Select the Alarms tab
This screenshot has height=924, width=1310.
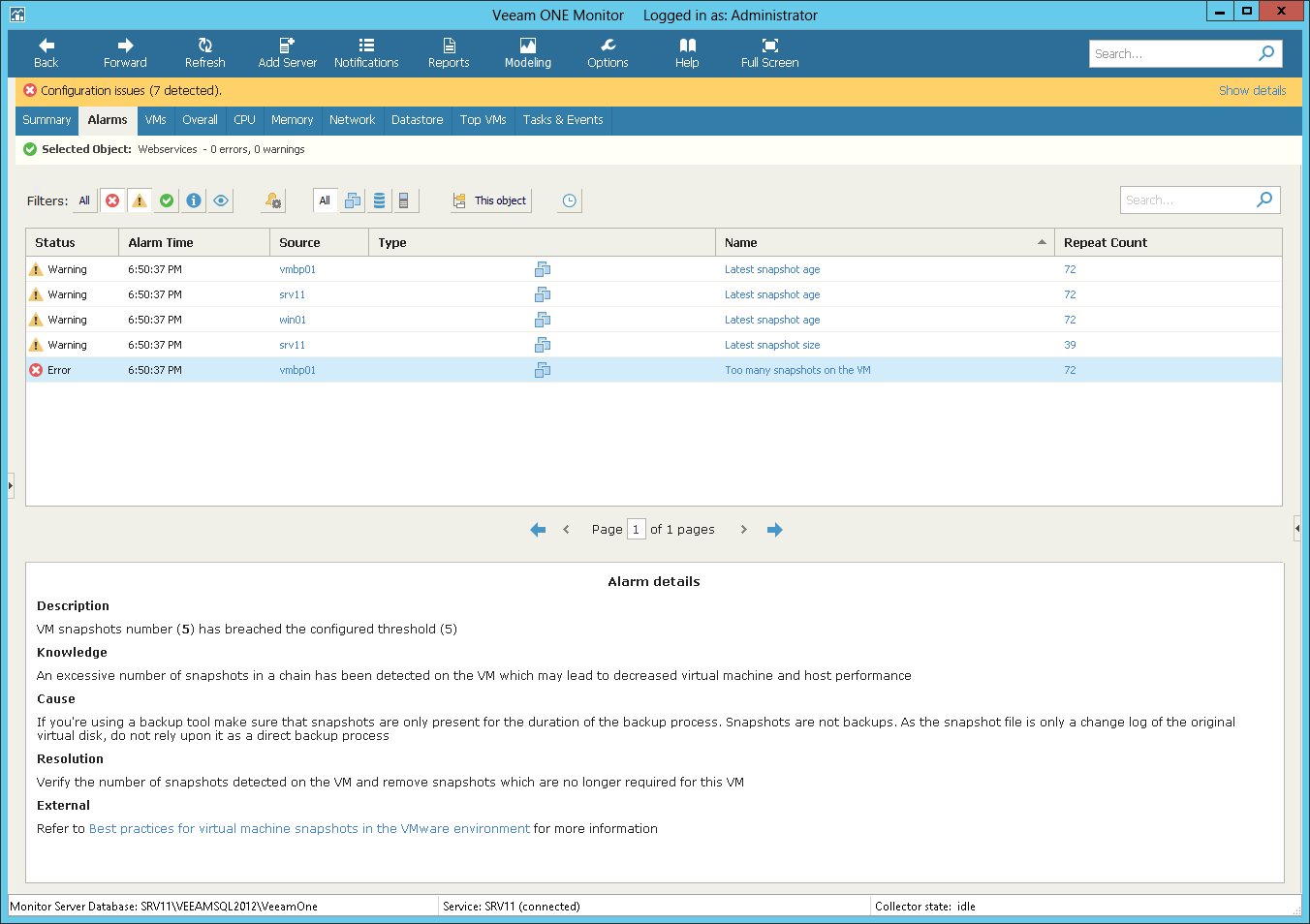[108, 120]
